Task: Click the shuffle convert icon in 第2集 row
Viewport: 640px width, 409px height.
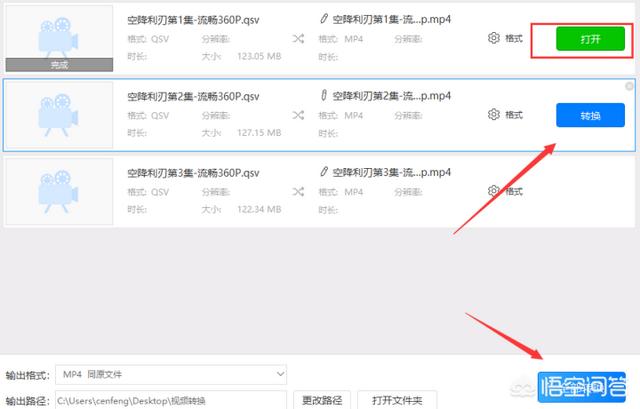Action: (x=298, y=115)
